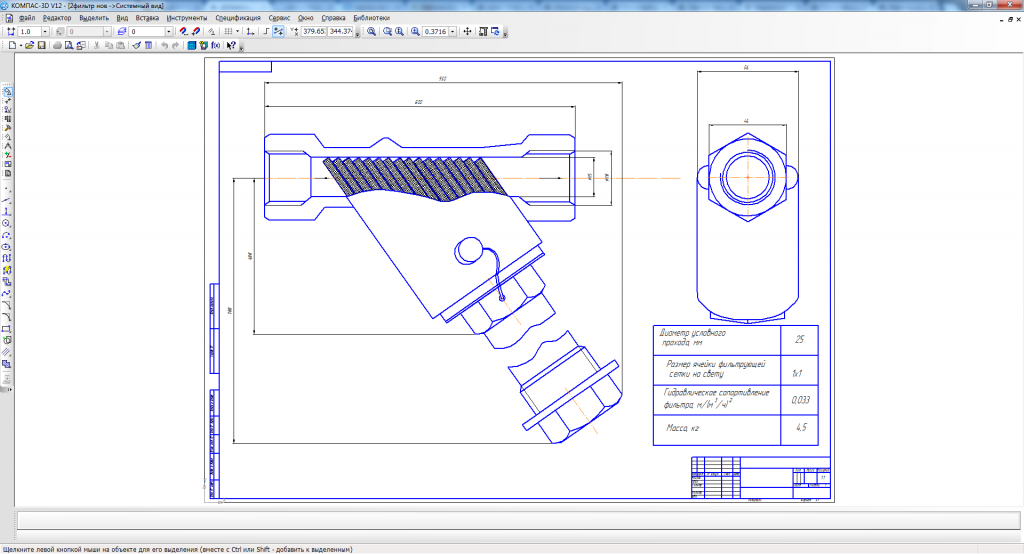Toggle orthogonal drawing mode
1024x554 pixels.
pos(266,31)
